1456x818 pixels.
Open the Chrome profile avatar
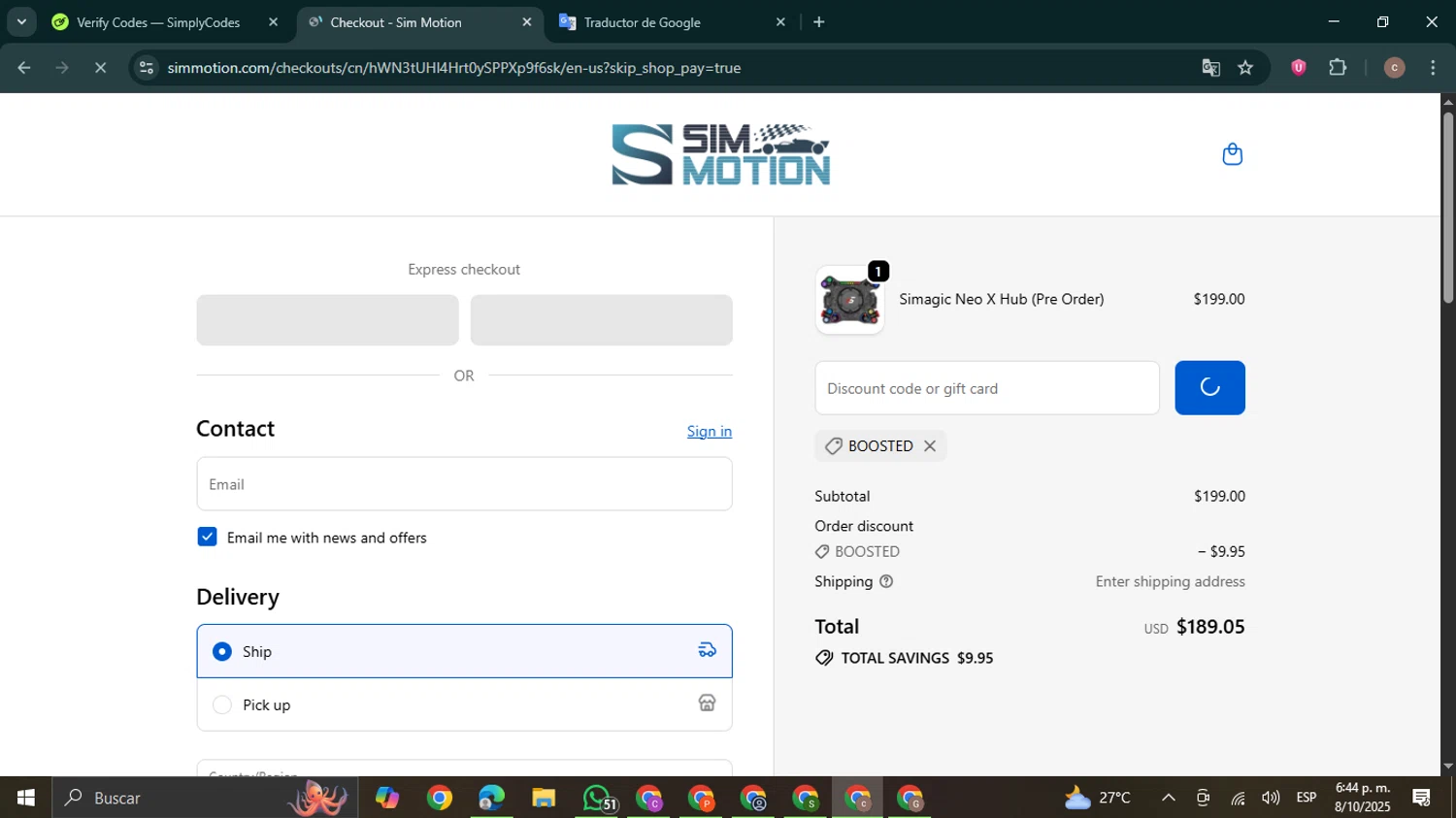(x=1394, y=68)
